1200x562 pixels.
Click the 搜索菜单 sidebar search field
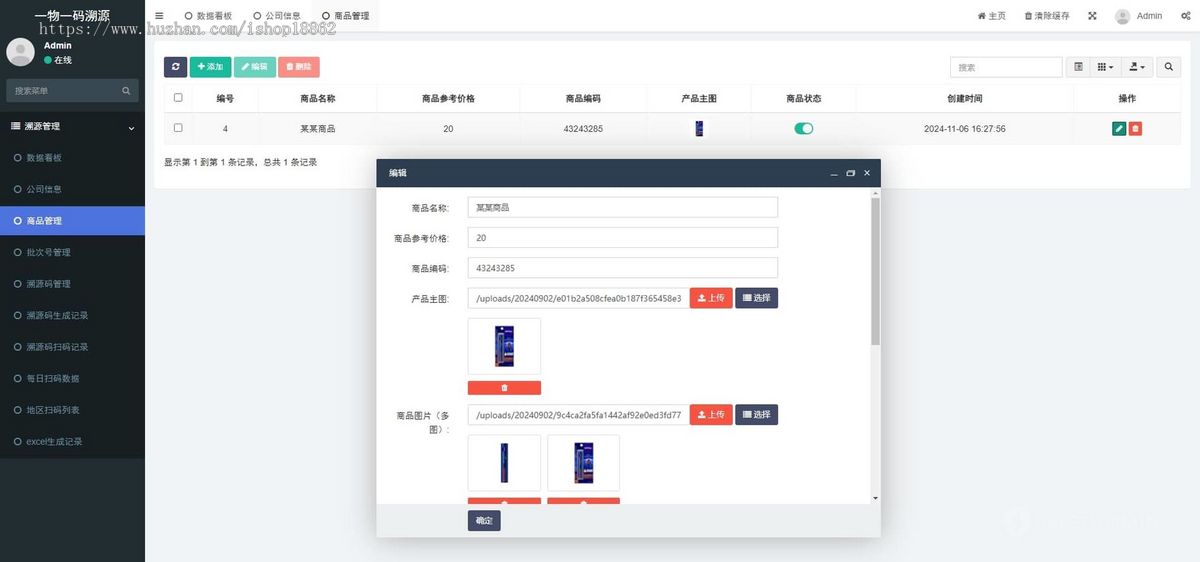click(72, 91)
